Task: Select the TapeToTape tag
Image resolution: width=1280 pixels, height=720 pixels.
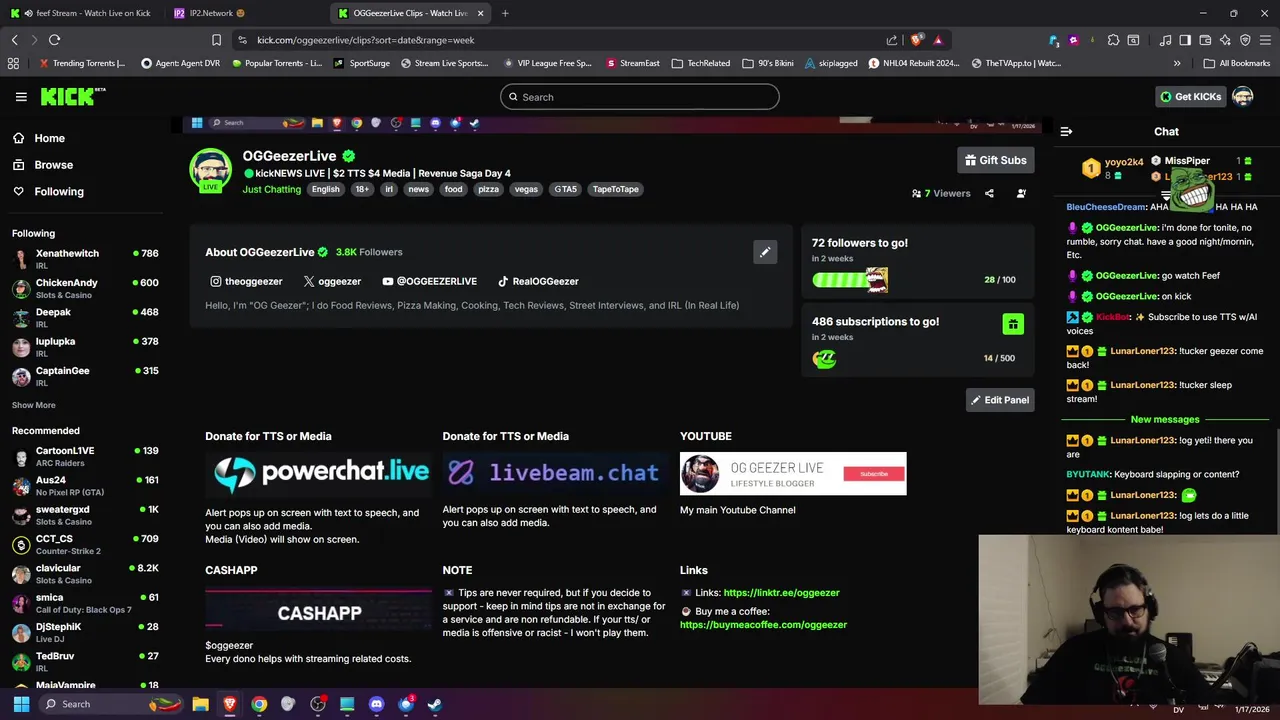Action: click(x=615, y=189)
